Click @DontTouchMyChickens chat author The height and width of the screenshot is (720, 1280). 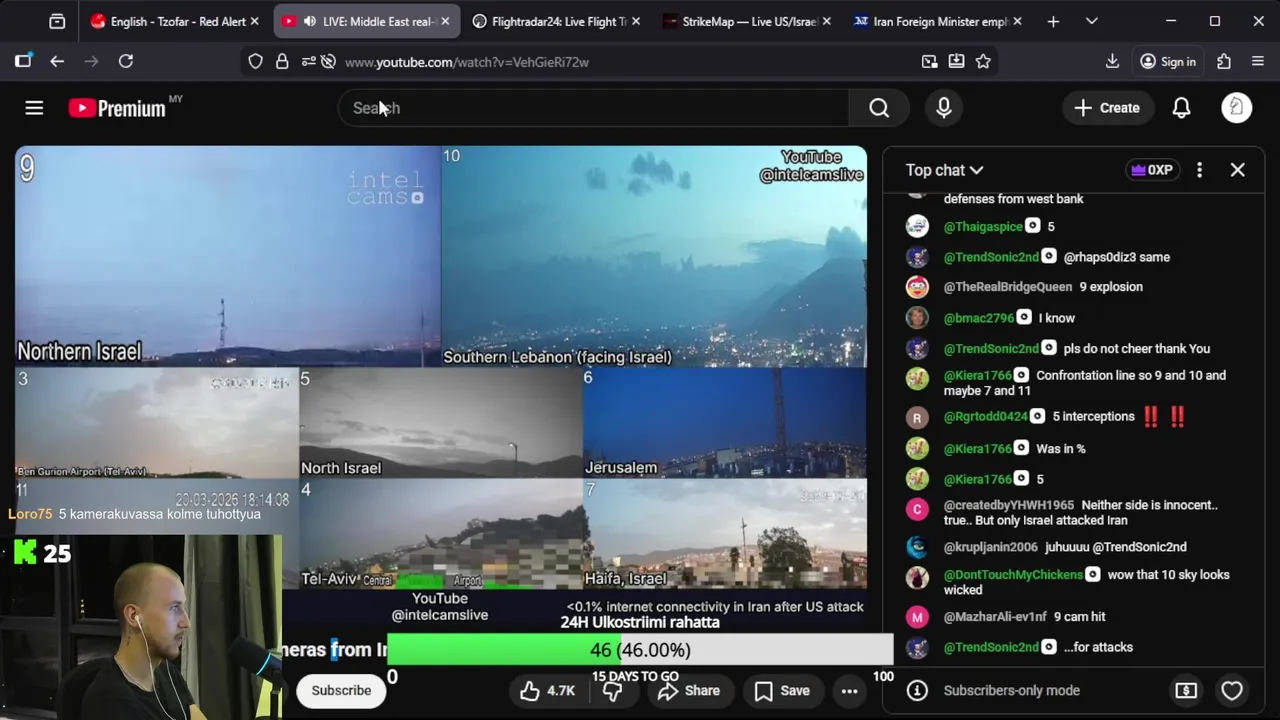tap(1013, 575)
